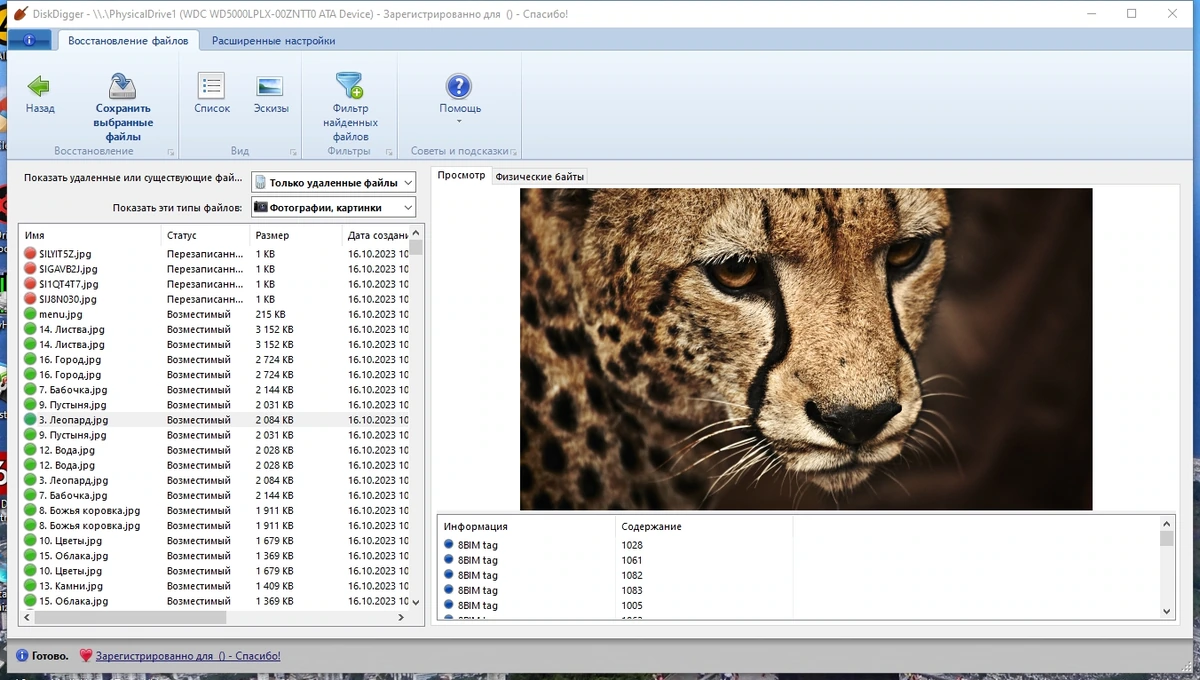Click the red status dot of $IGAVB2J.jpg

[x=30, y=269]
